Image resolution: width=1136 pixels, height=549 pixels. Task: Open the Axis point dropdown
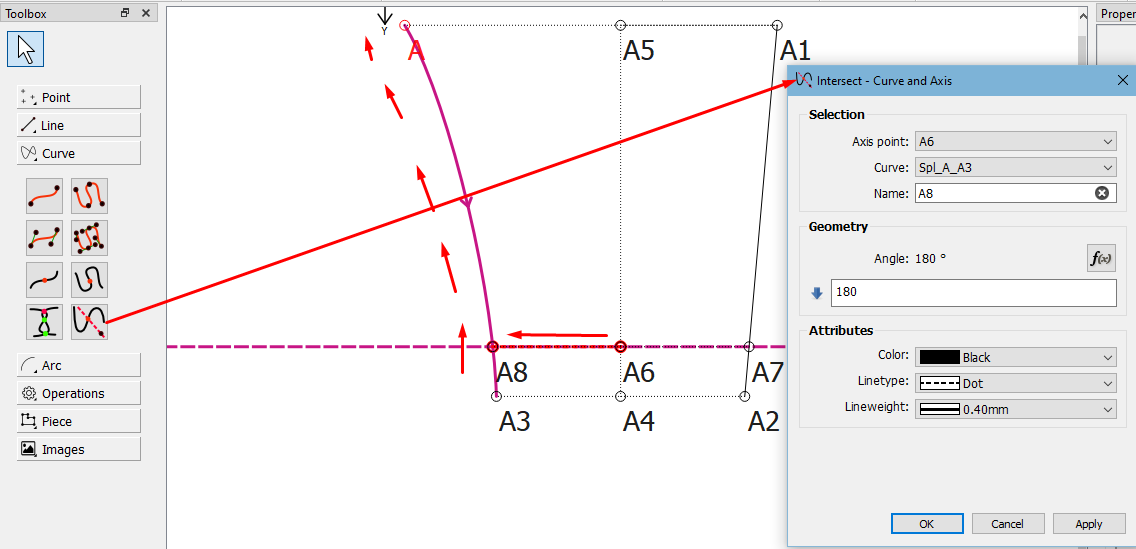(x=1016, y=141)
